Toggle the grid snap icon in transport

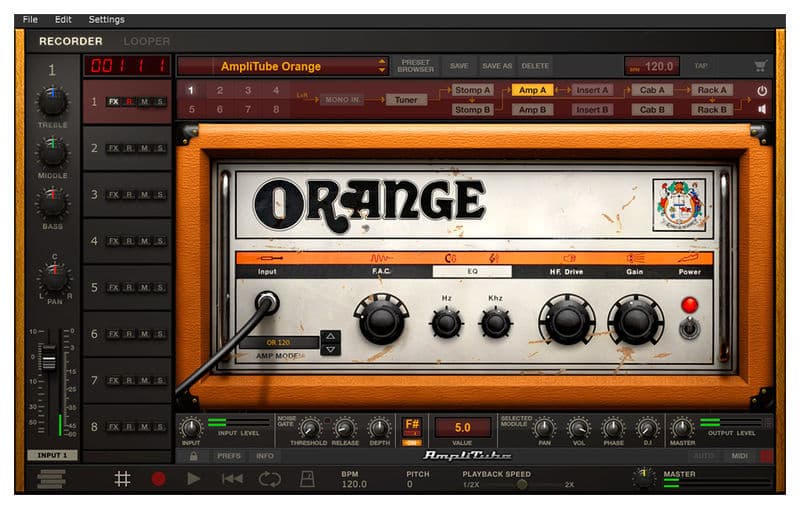point(122,479)
